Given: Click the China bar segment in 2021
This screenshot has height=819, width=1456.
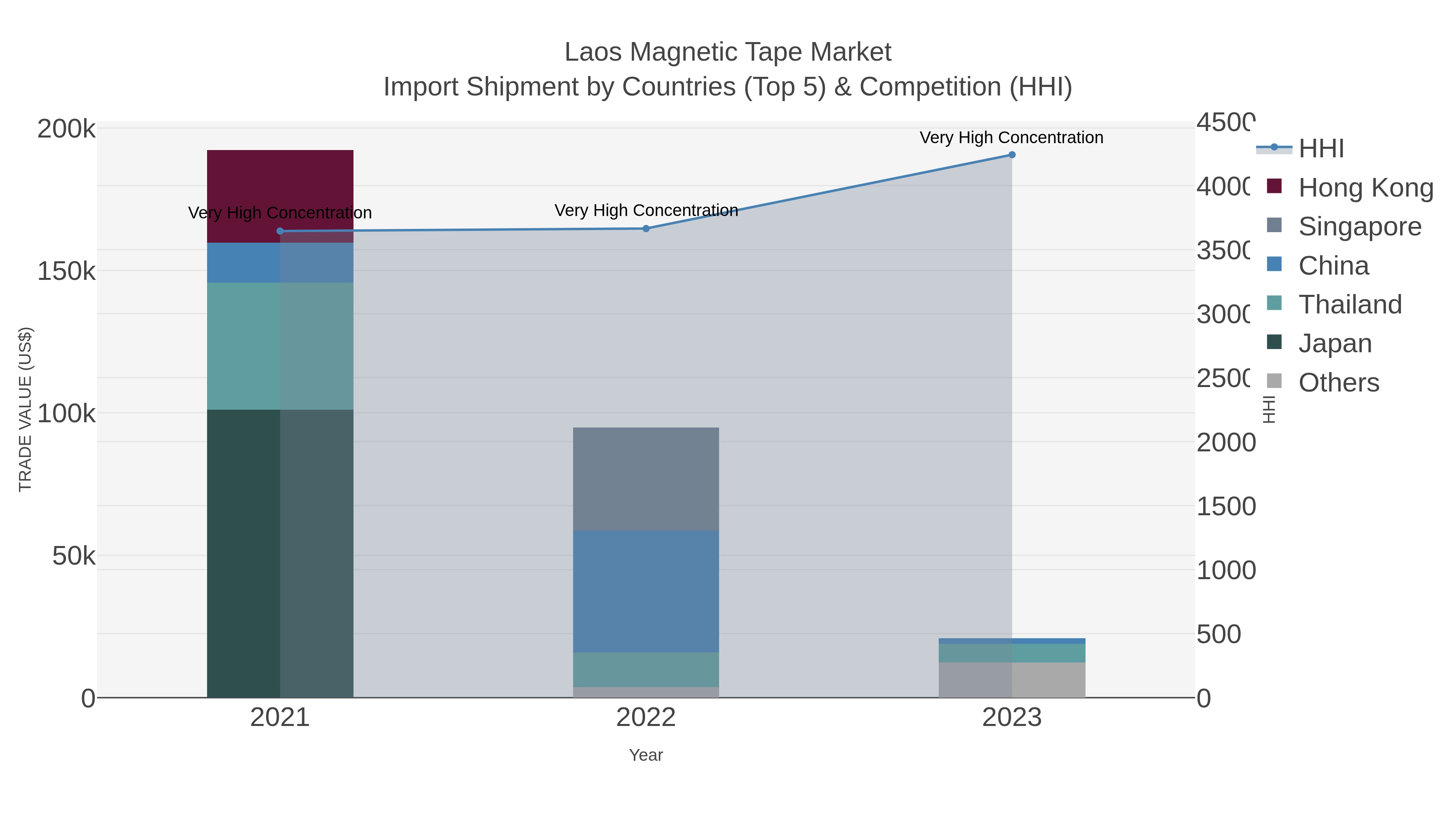Looking at the screenshot, I should pyautogui.click(x=280, y=263).
